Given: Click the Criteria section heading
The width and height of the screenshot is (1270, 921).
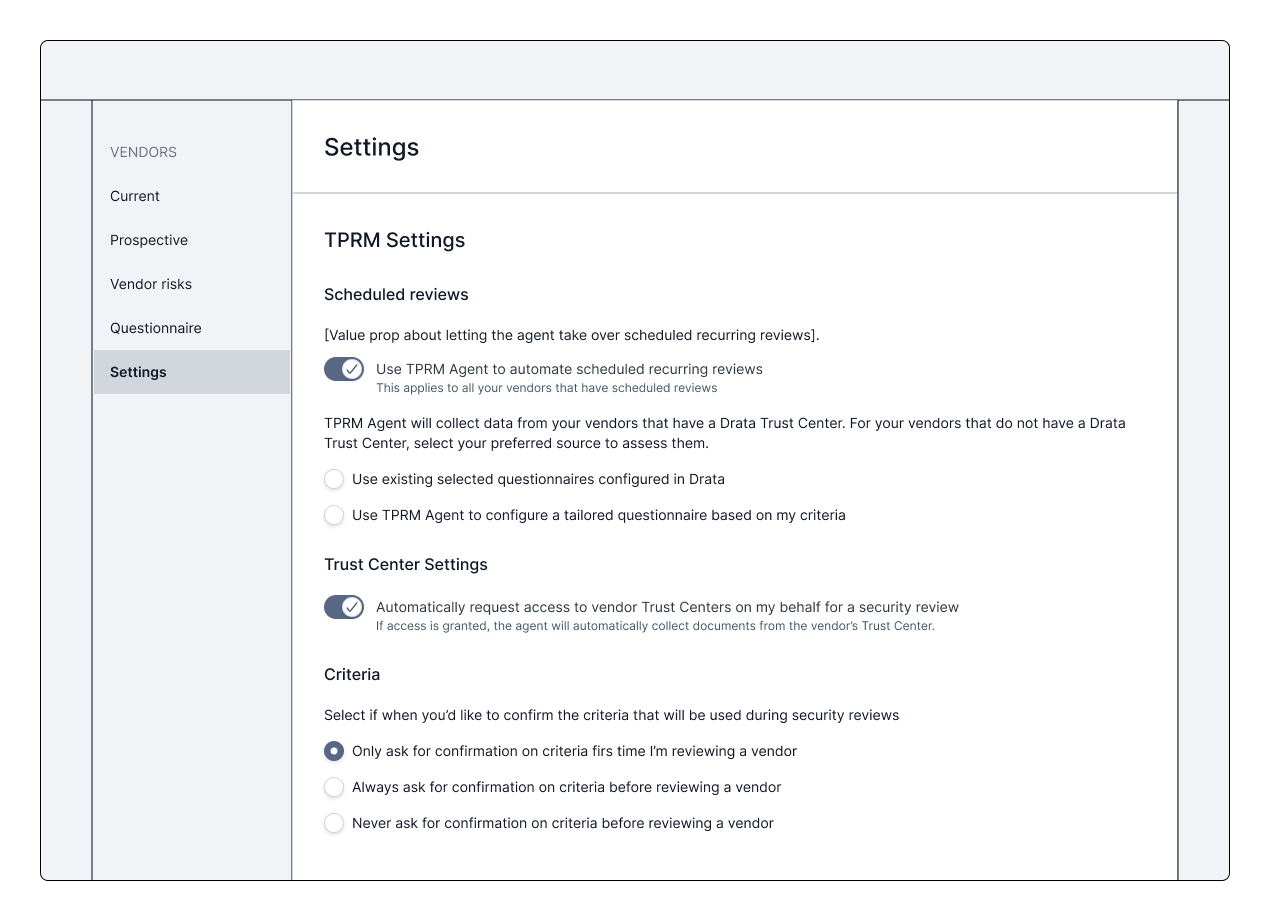Looking at the screenshot, I should (351, 674).
